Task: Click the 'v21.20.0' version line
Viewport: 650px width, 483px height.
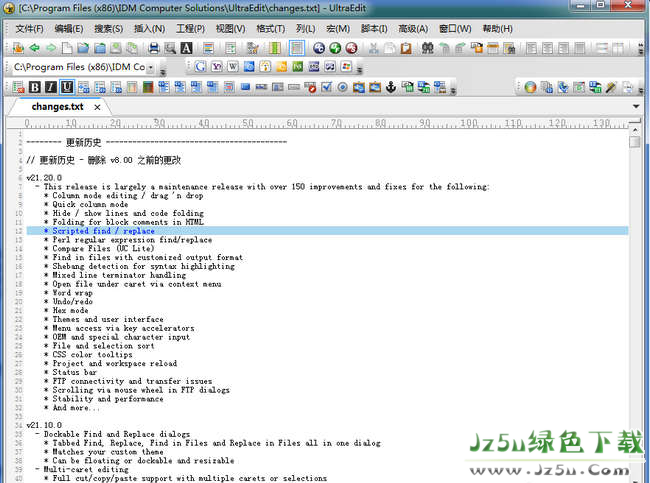Action: point(44,178)
